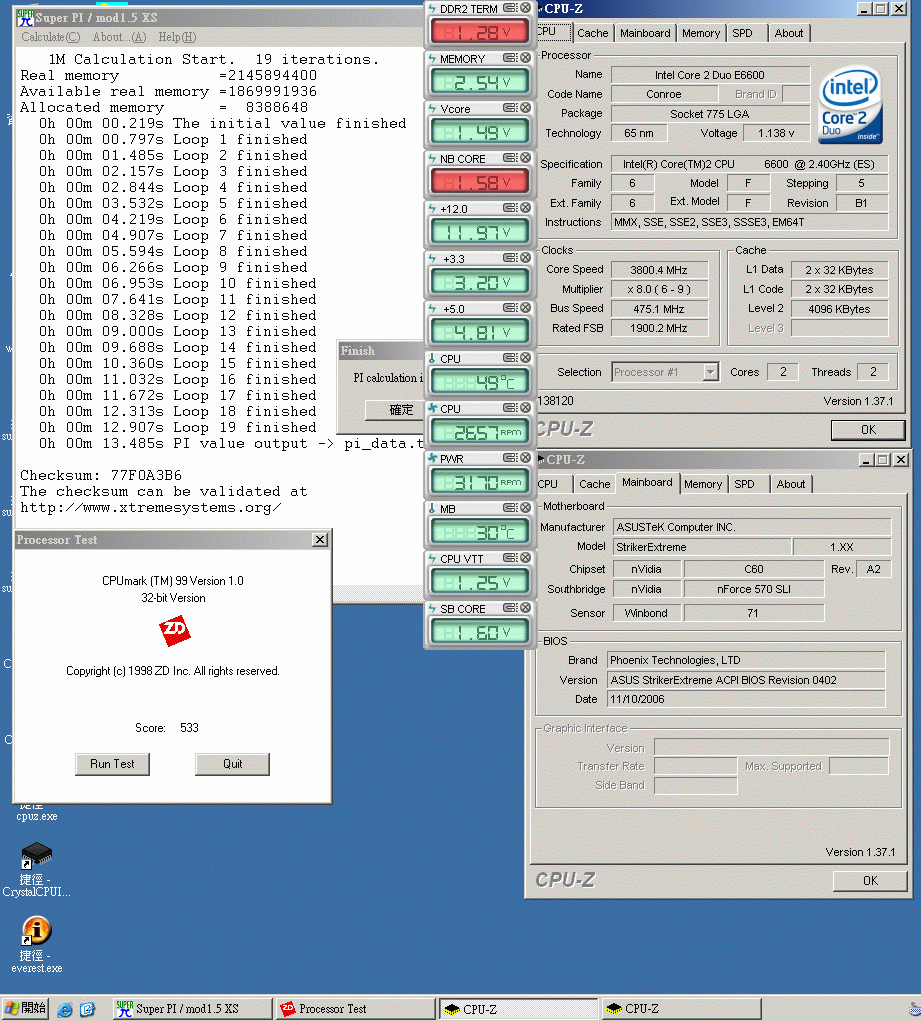Select Processor Test taskbar button
The height and width of the screenshot is (1022, 921).
click(x=356, y=1009)
